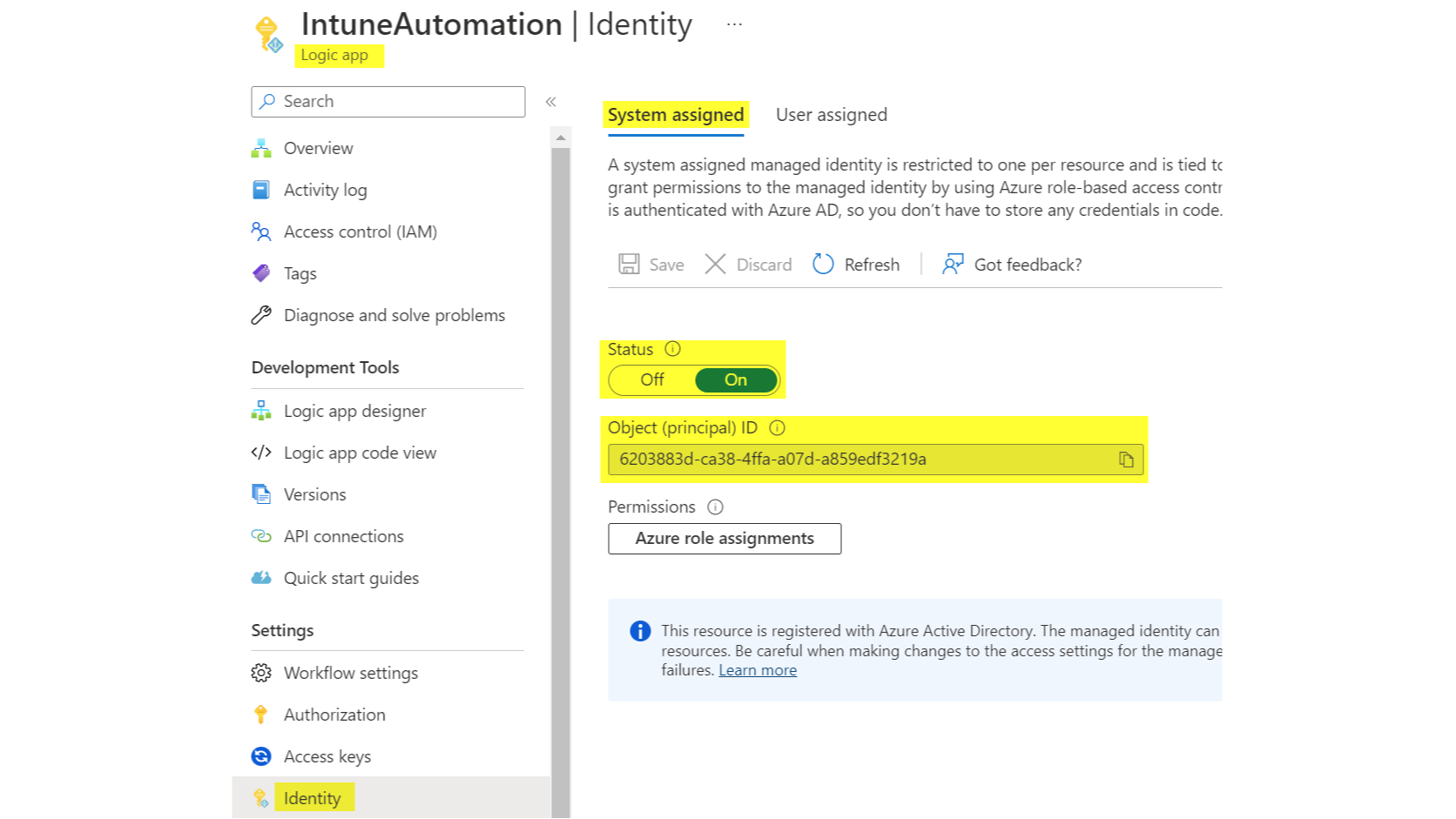Click the search magnifier icon in sidebar
Viewport: 1456px width, 819px height.
[x=267, y=102]
